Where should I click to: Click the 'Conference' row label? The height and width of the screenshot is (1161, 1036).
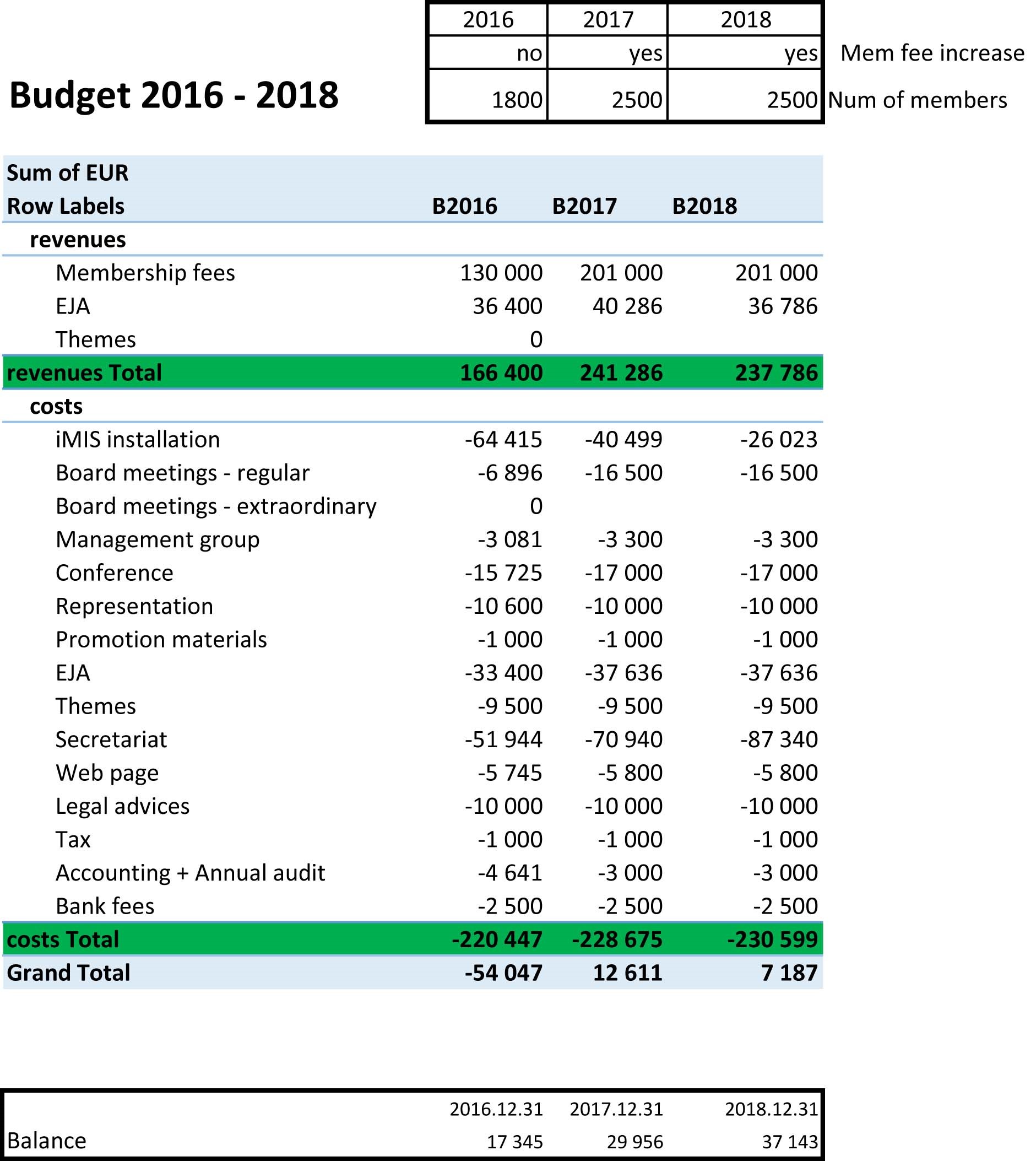114,573
